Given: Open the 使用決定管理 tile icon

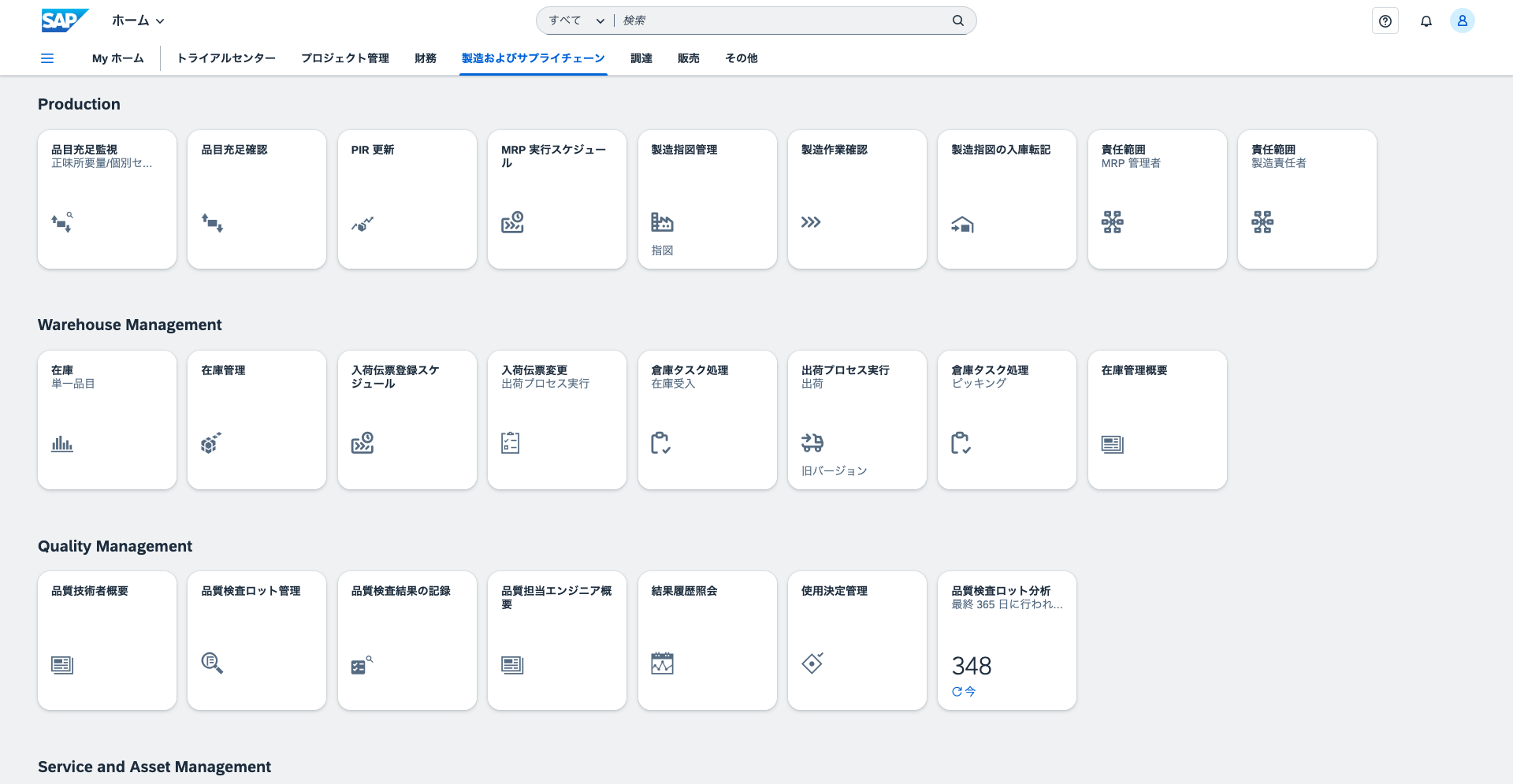Looking at the screenshot, I should click(x=812, y=663).
